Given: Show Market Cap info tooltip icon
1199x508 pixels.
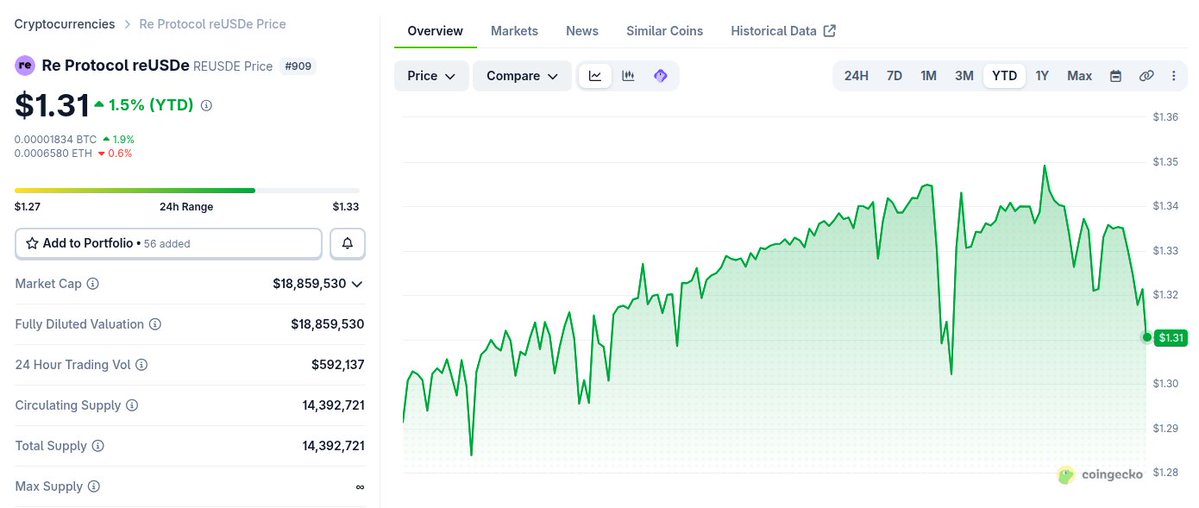Looking at the screenshot, I should (93, 284).
